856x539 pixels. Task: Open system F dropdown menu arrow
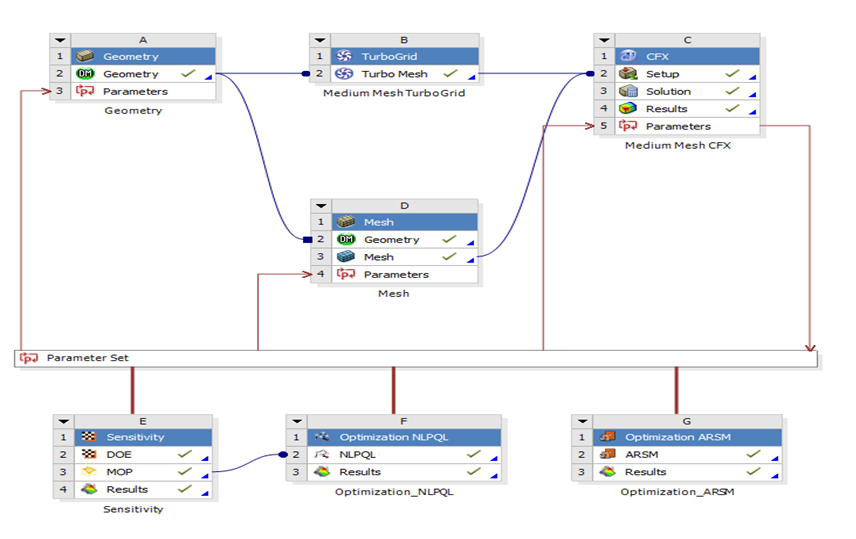(297, 421)
